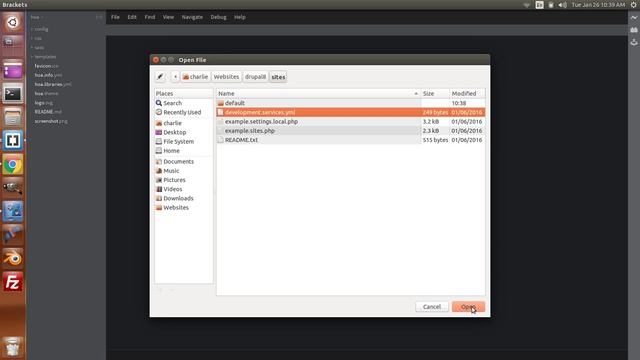Click the Open button in the dialog

468,307
